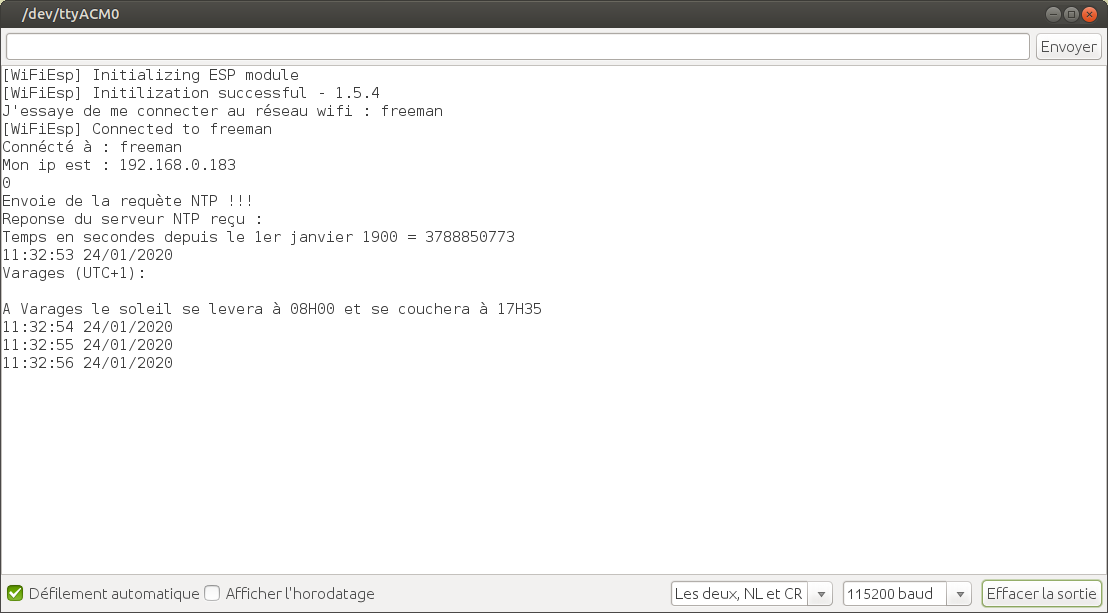Open the 'Les deux, NL et CR' dropdown
Viewport: 1108px width, 613px height.
pyautogui.click(x=751, y=593)
